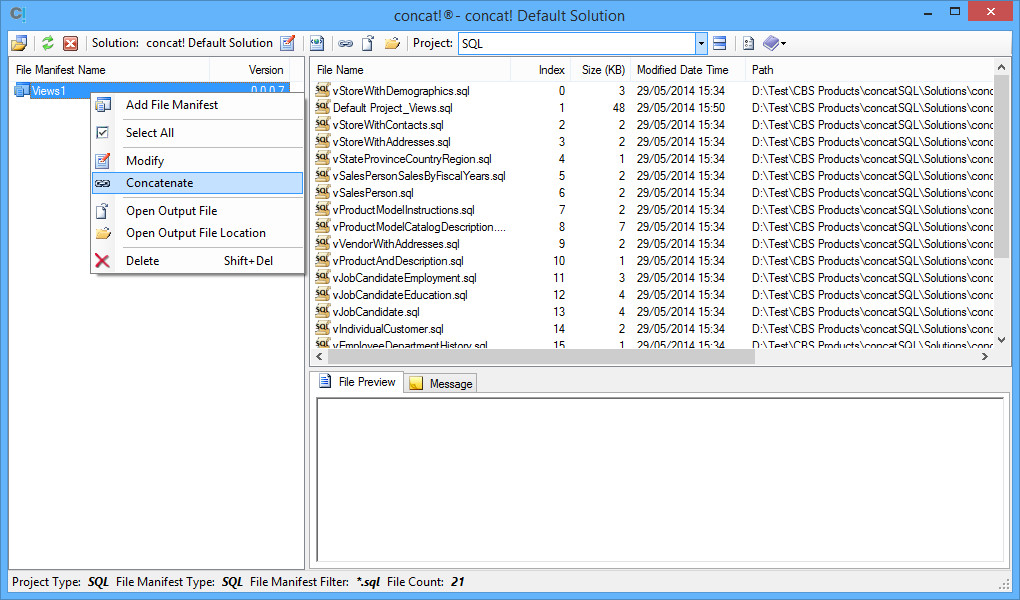Screen dimensions: 1020x600
Task: Click the Views1 manifest icon
Action: [x=21, y=90]
